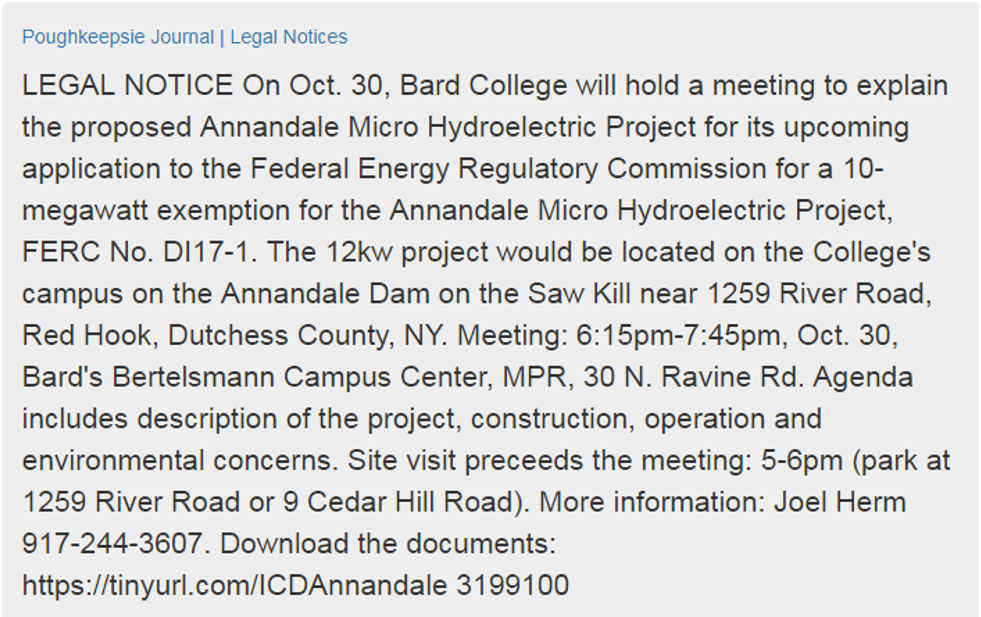Click the tinyurl.com/ICDAnnandale web address

click(234, 585)
